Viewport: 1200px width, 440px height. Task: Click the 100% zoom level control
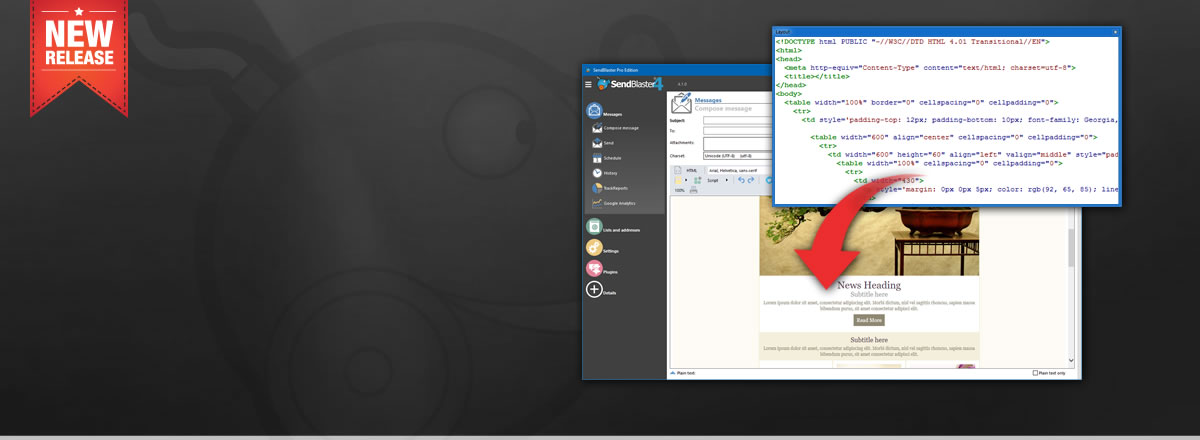click(x=679, y=190)
